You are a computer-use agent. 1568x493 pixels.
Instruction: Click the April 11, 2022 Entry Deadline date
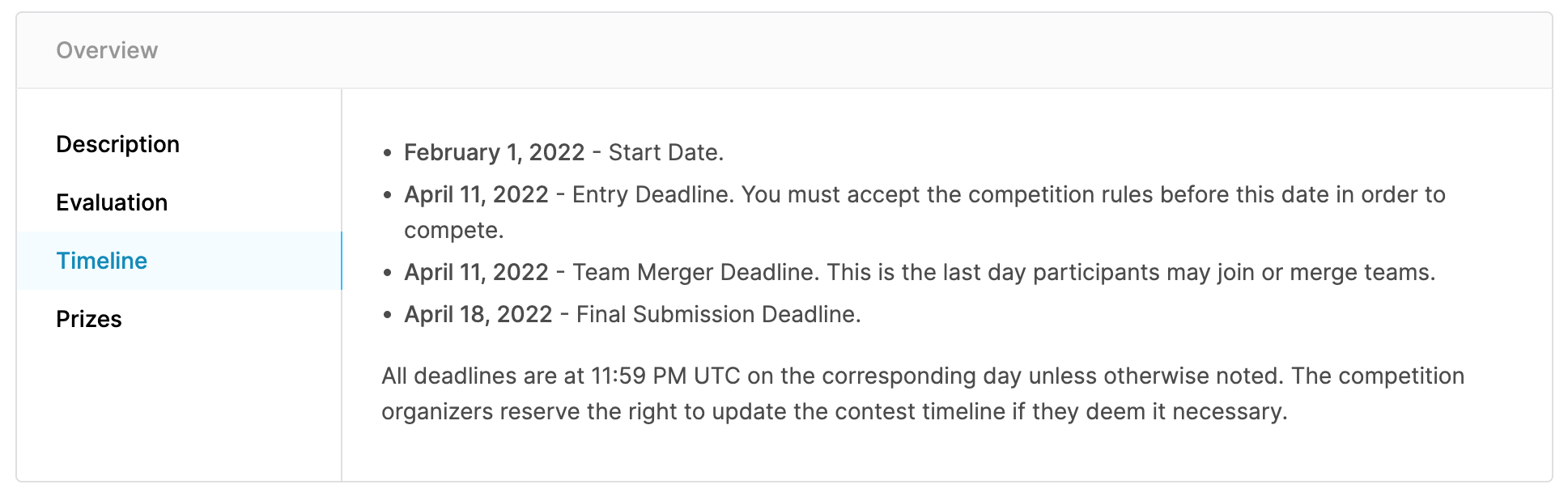point(476,195)
